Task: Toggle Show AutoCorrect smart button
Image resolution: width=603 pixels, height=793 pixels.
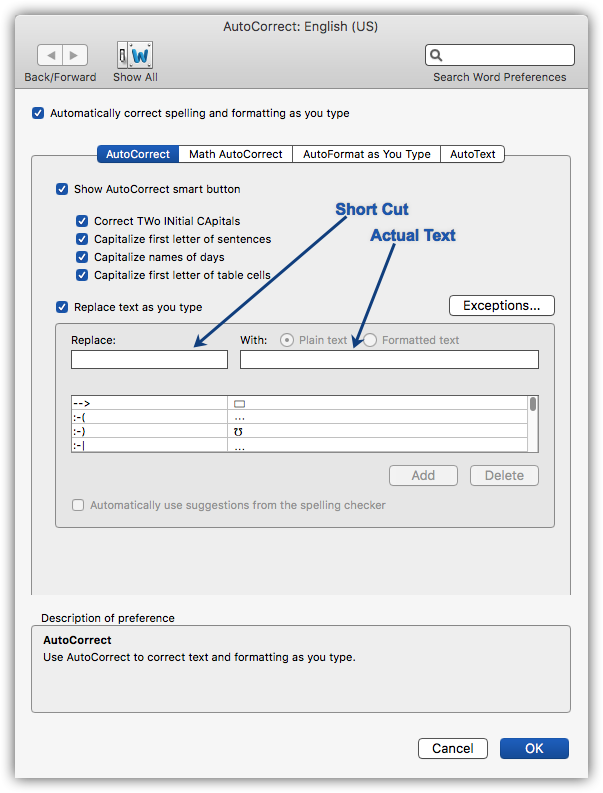Action: [62, 189]
